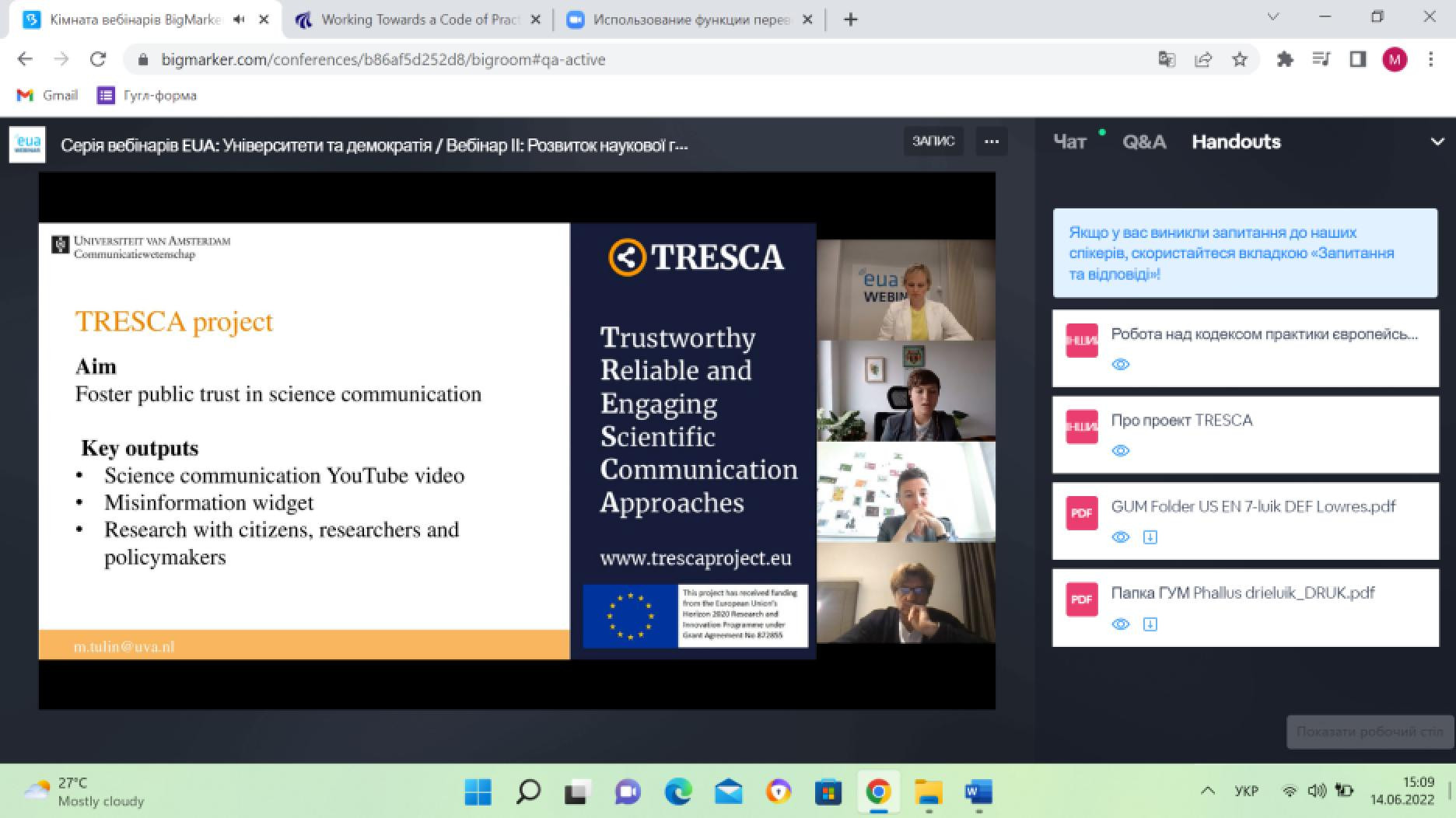Download the Папка ГУМ Phallus PDF
Screen dimensions: 1456x818
1150,624
